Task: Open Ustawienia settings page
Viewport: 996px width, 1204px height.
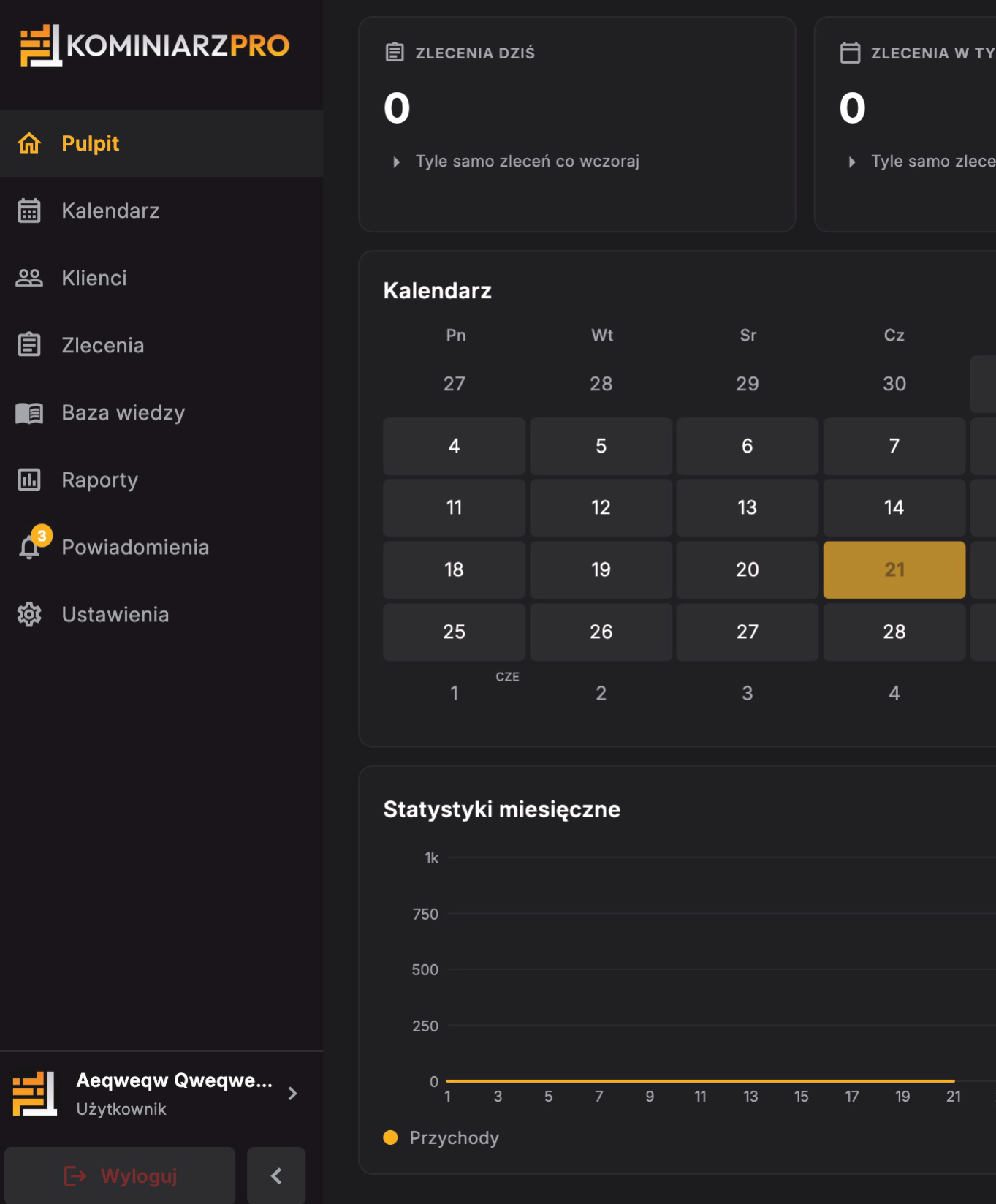Action: (161, 614)
